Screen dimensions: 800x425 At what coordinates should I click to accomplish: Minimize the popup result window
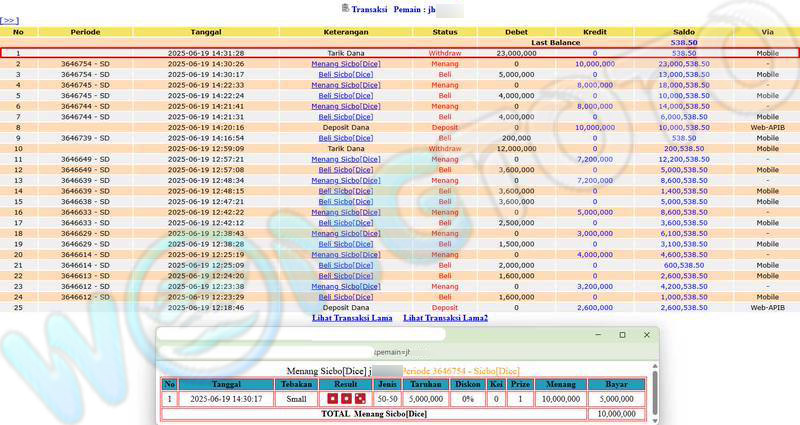(598, 335)
